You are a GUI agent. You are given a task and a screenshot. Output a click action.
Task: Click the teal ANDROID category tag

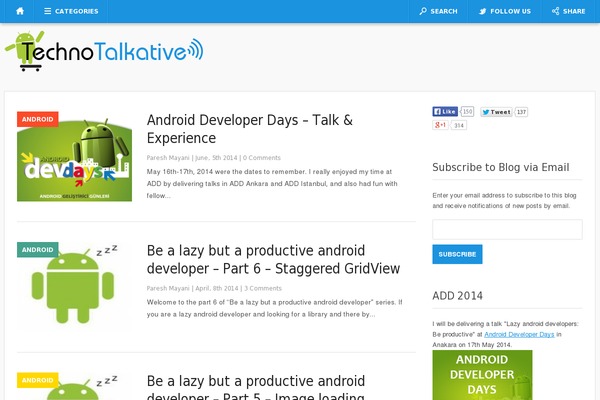[x=38, y=250]
